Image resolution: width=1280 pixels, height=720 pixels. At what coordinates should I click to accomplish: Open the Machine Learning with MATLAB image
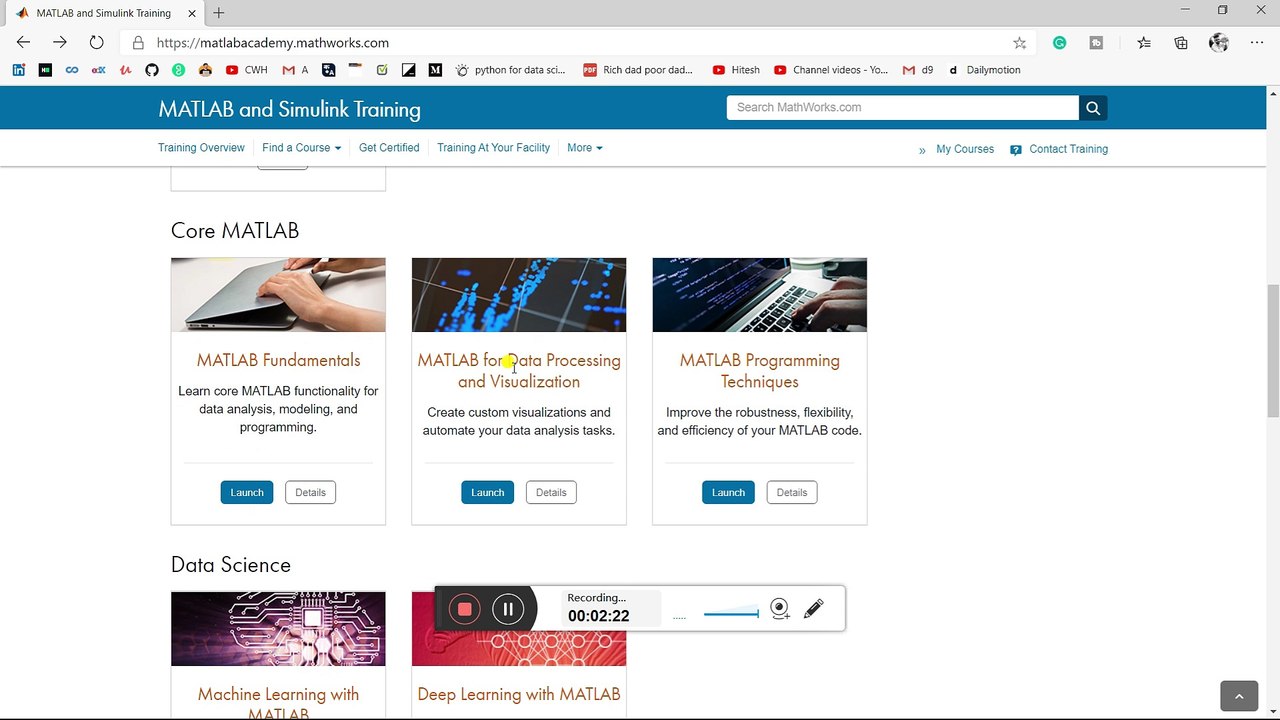278,629
